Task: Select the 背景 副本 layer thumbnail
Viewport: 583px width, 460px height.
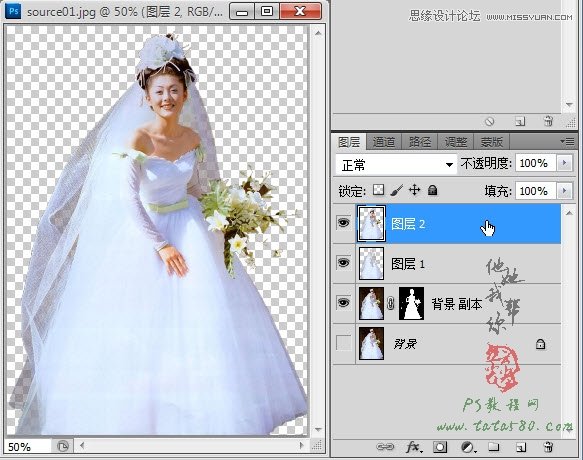Action: tap(371, 303)
